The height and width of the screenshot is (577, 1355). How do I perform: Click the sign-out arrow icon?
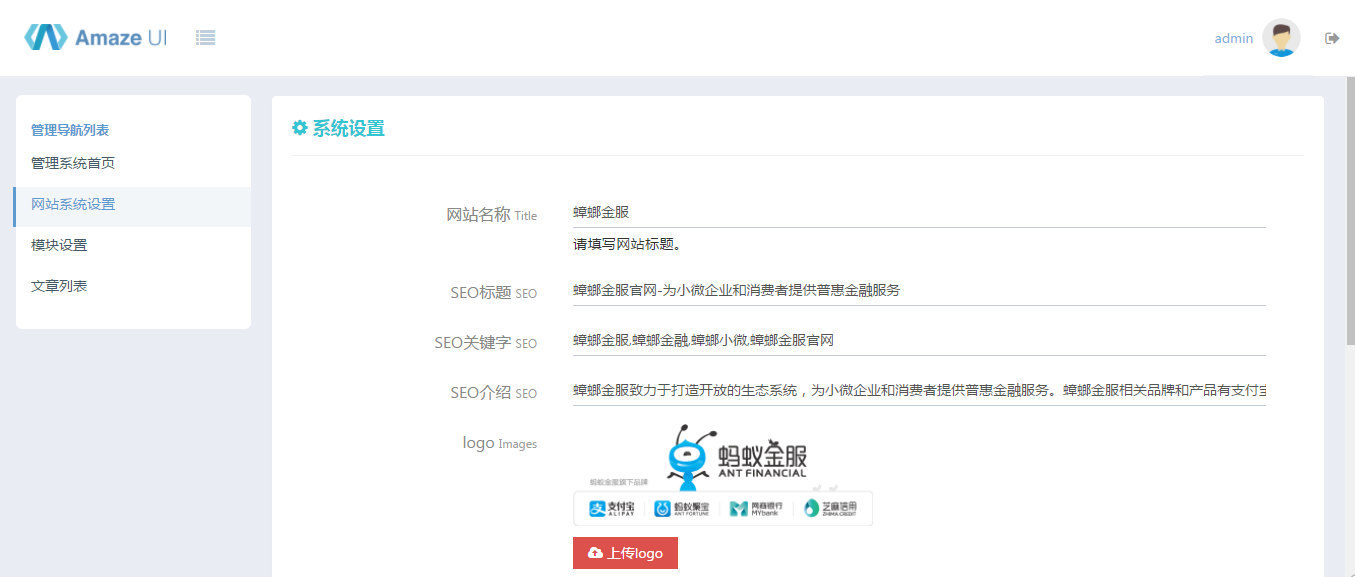(1332, 38)
